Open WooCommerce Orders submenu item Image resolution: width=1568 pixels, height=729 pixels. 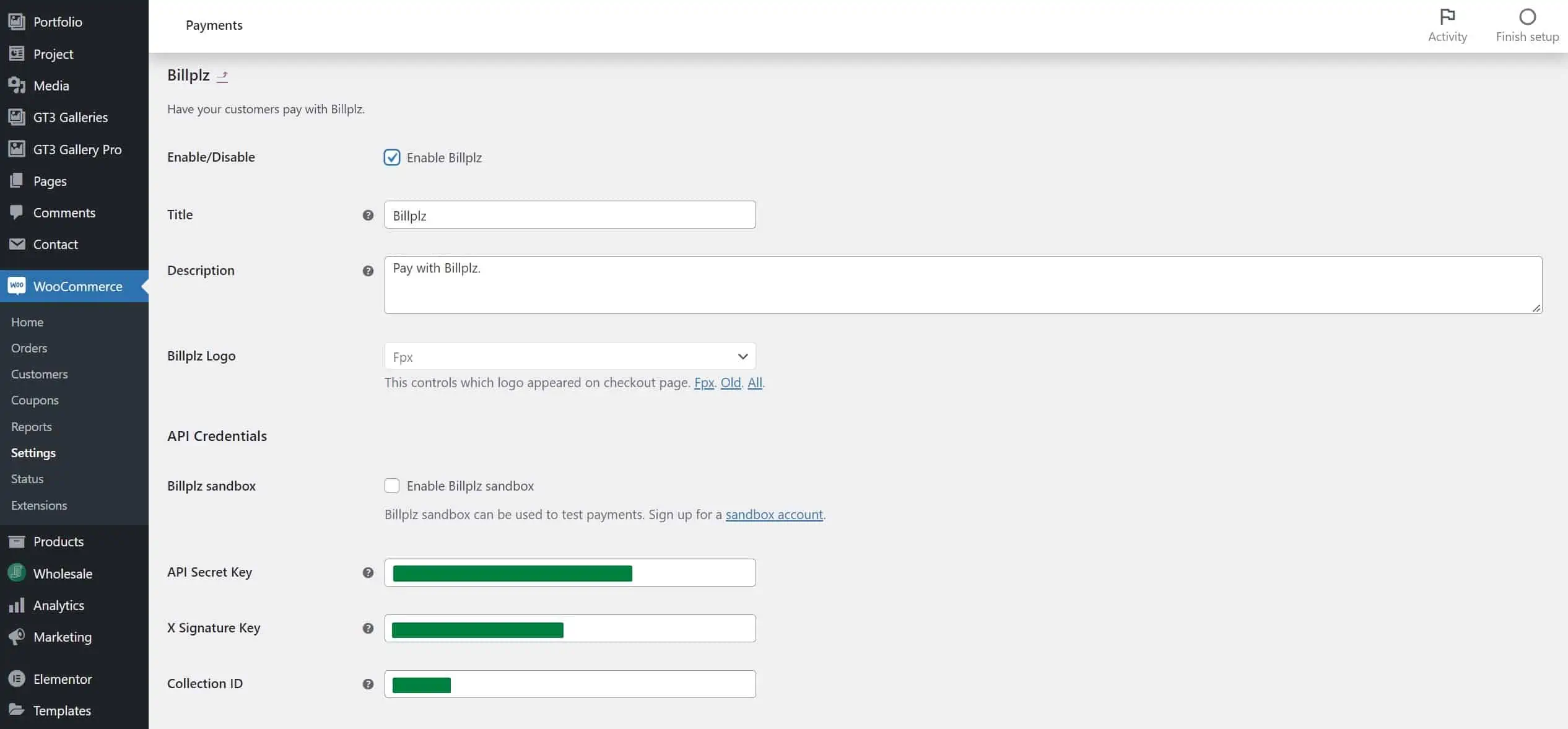click(29, 348)
